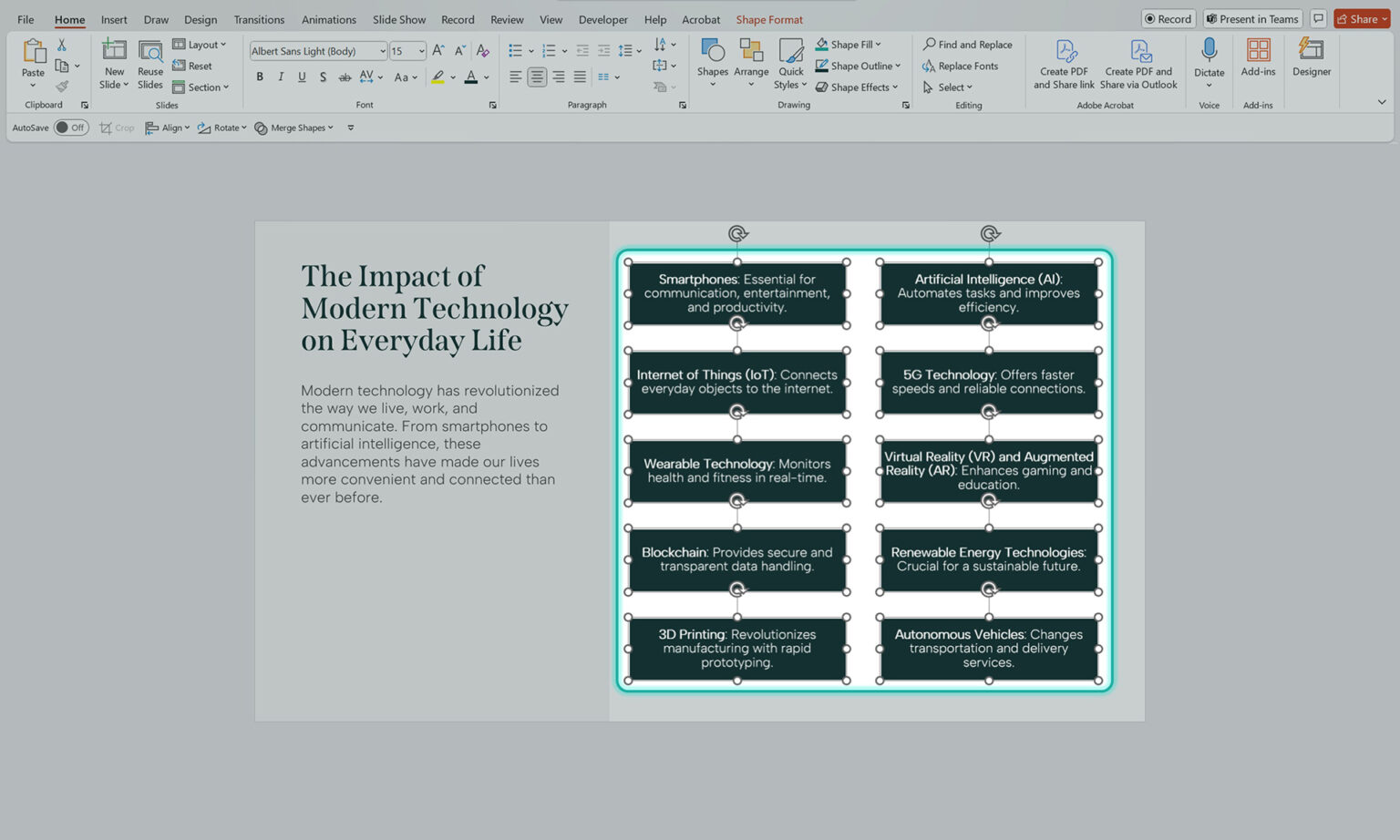Toggle bold formatting

pos(260,77)
